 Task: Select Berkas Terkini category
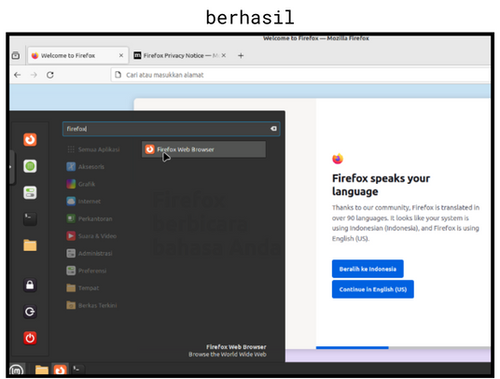coord(92,305)
